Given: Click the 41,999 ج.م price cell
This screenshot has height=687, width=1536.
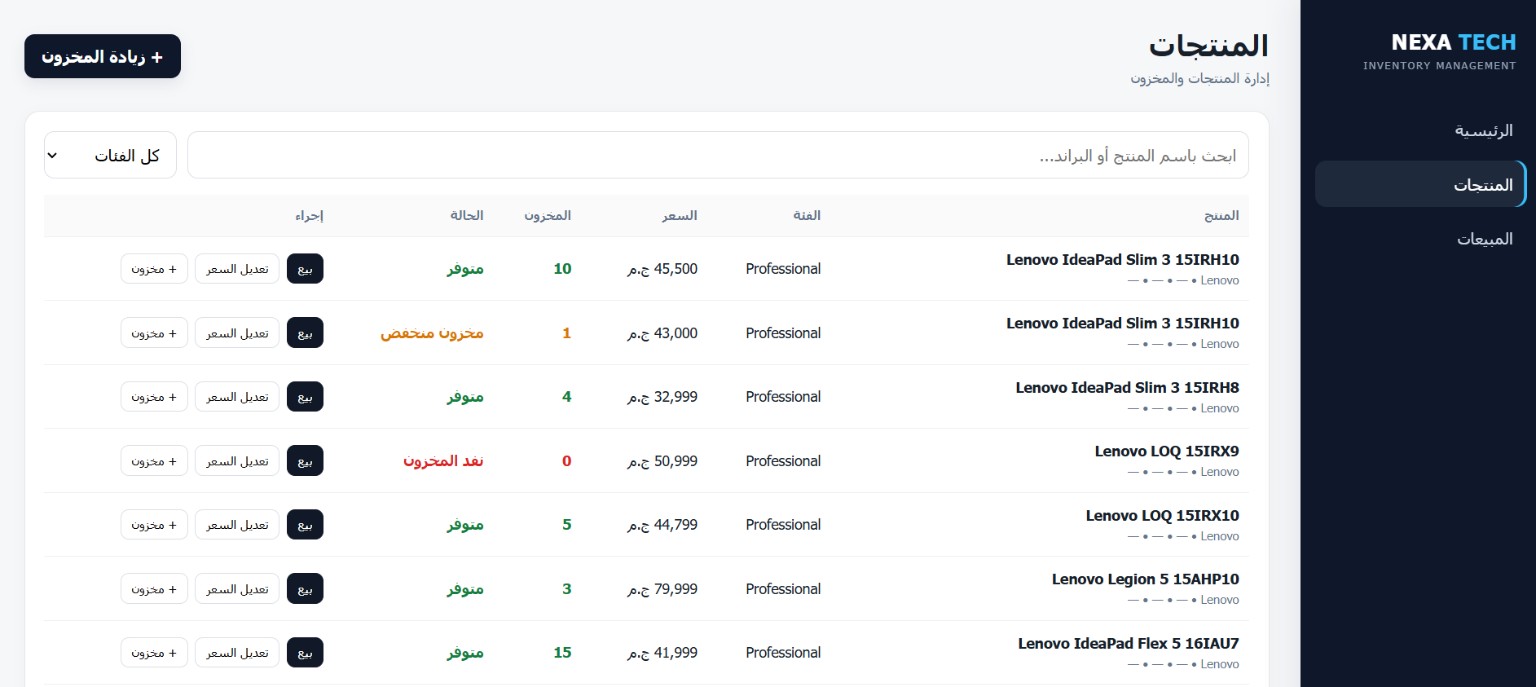Looking at the screenshot, I should [x=663, y=652].
